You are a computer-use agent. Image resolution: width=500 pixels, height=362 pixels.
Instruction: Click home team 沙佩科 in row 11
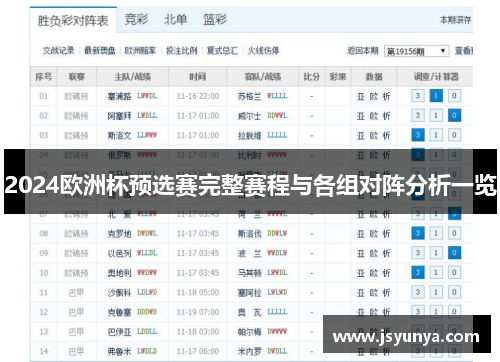(119, 293)
